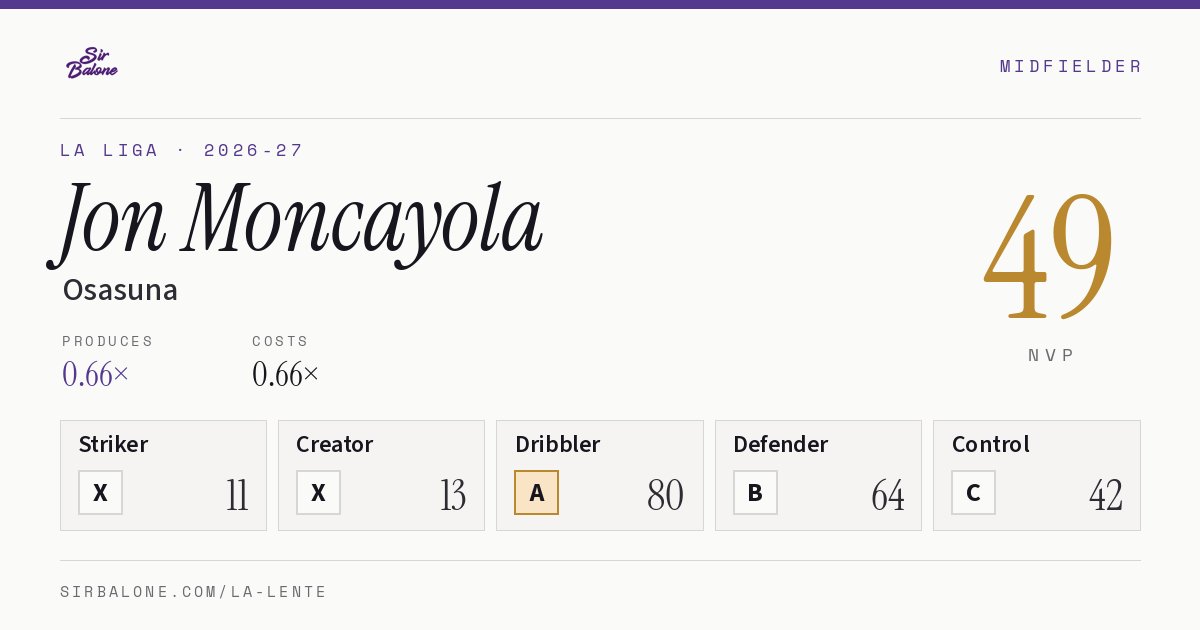The height and width of the screenshot is (630, 1200).
Task: Open the Creator rating card
Action: 381,476
